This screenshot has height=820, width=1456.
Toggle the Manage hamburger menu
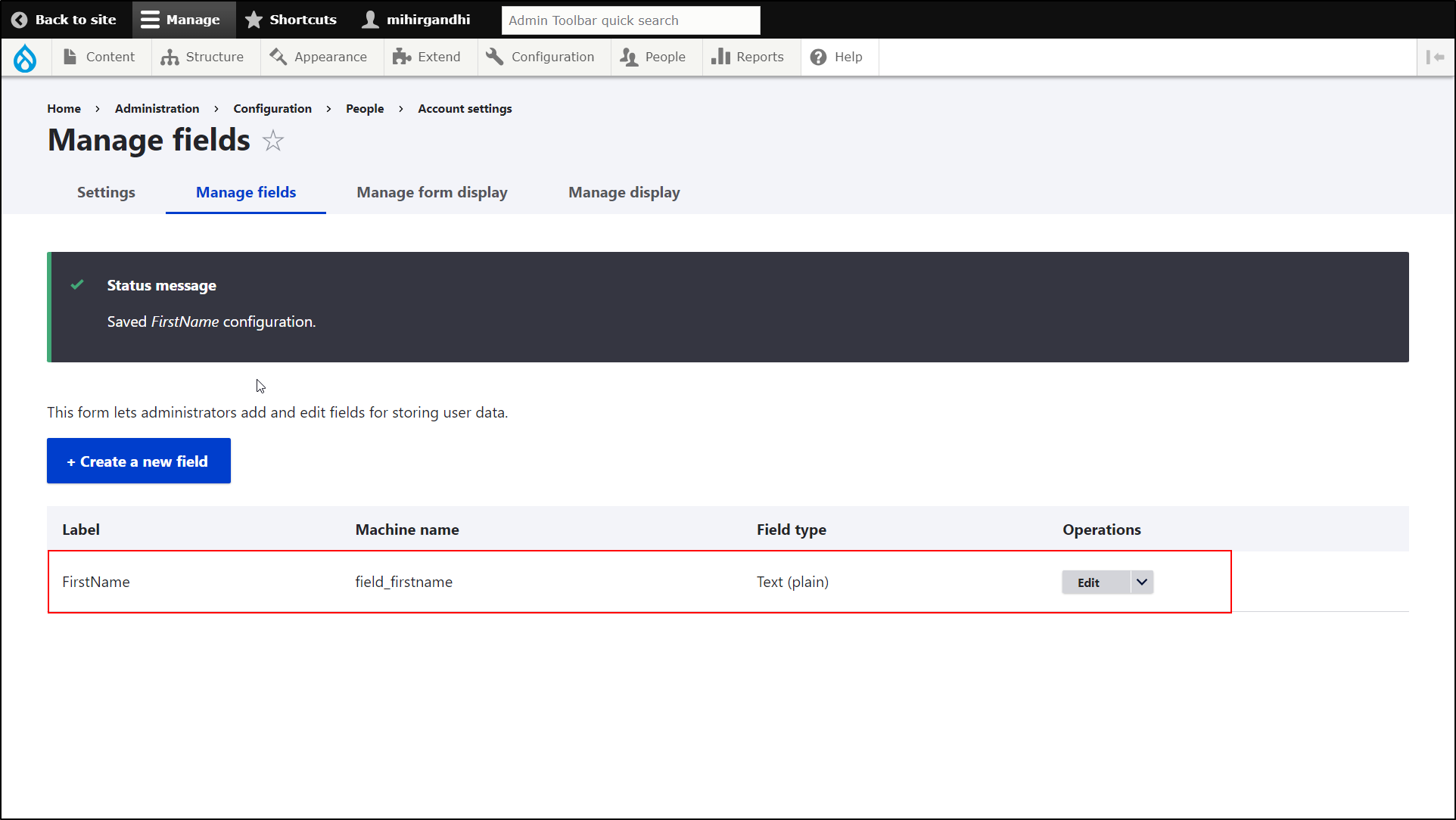tap(181, 20)
